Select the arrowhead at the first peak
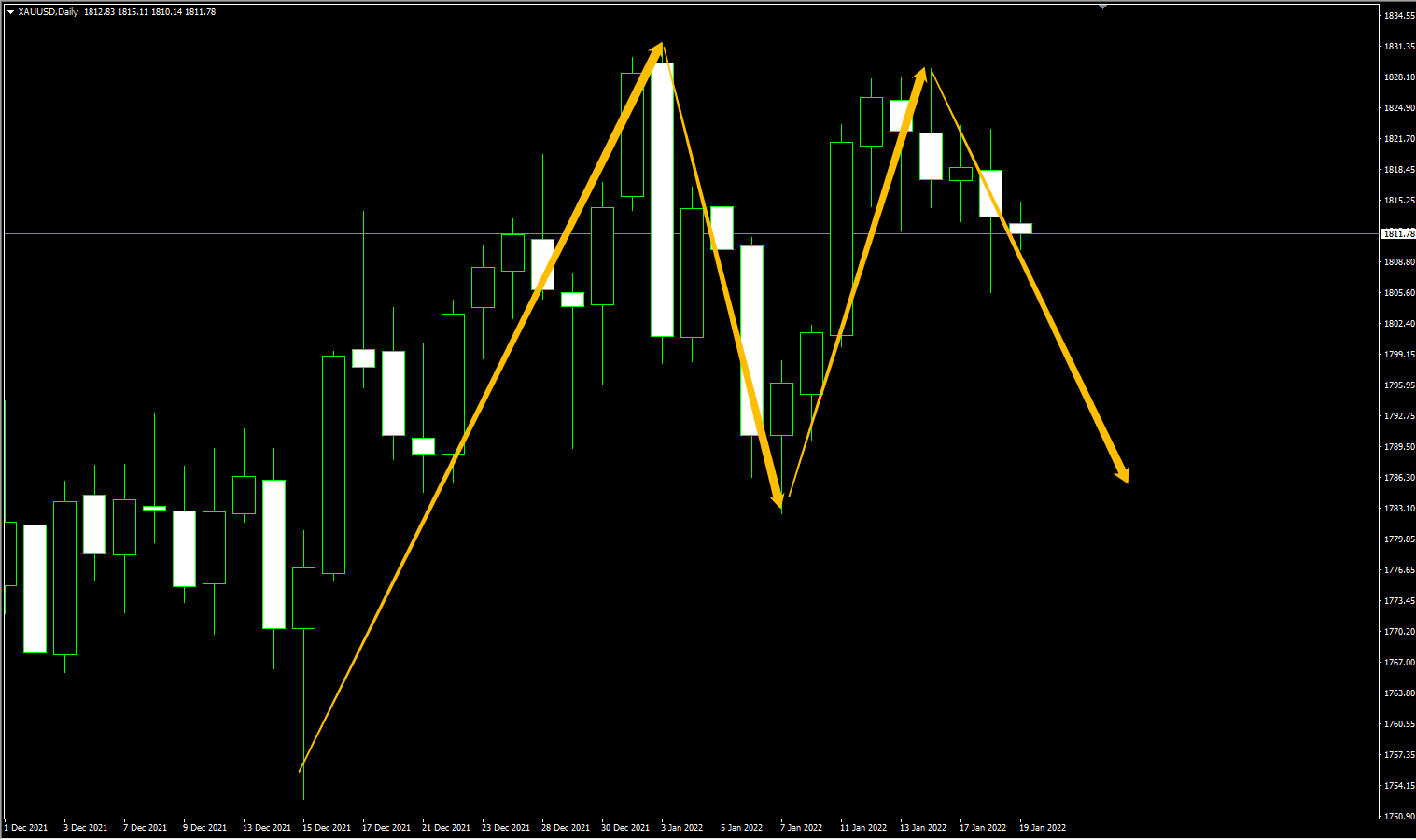Screen dimensions: 1416x840 659,49
